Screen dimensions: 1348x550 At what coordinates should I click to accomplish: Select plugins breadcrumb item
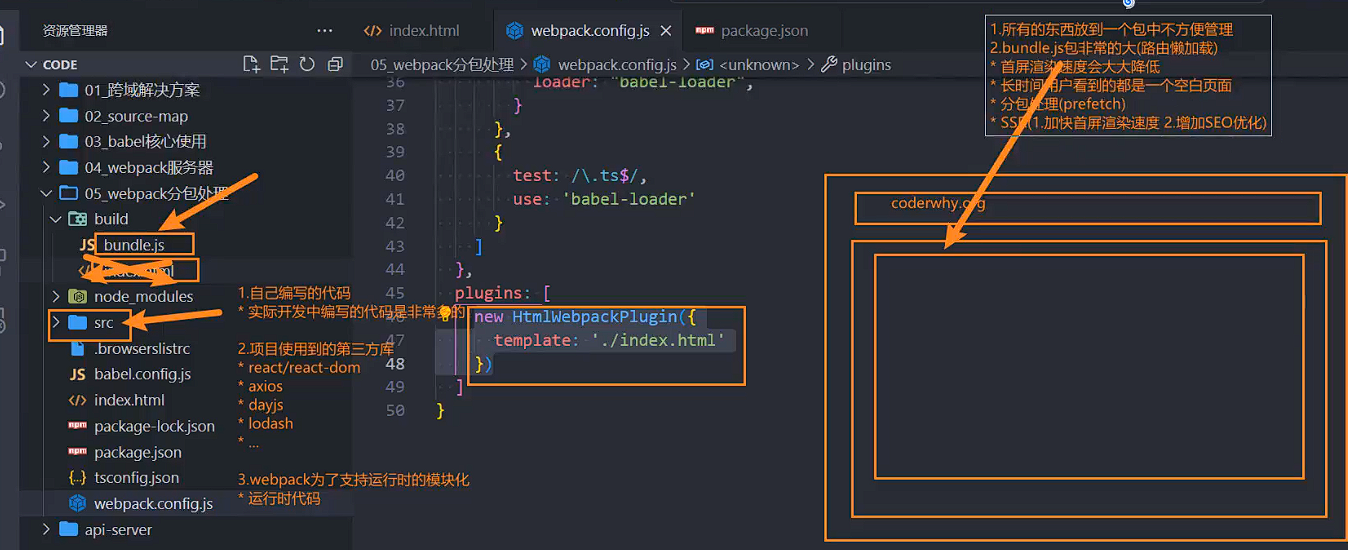coord(865,65)
